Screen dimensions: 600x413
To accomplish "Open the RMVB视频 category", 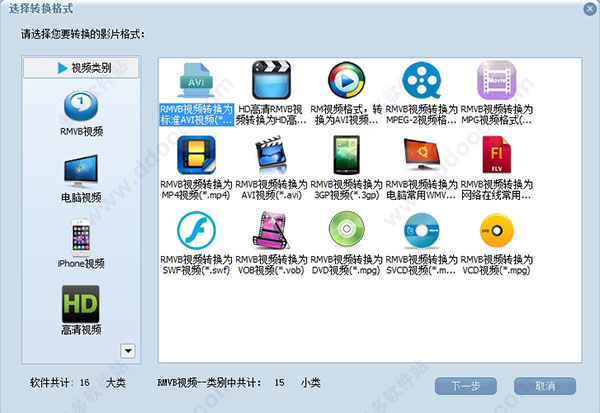I will pos(81,114).
